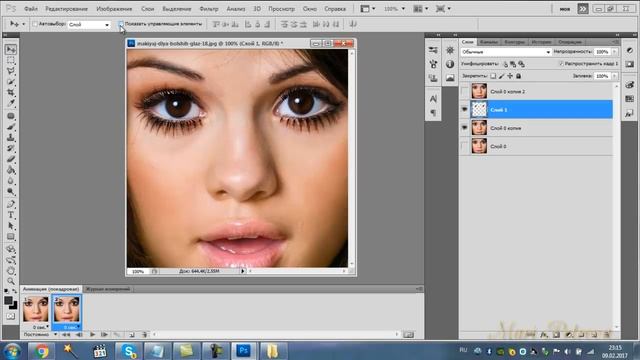Click the lock all layers icon
The height and width of the screenshot is (360, 640).
tap(518, 76)
